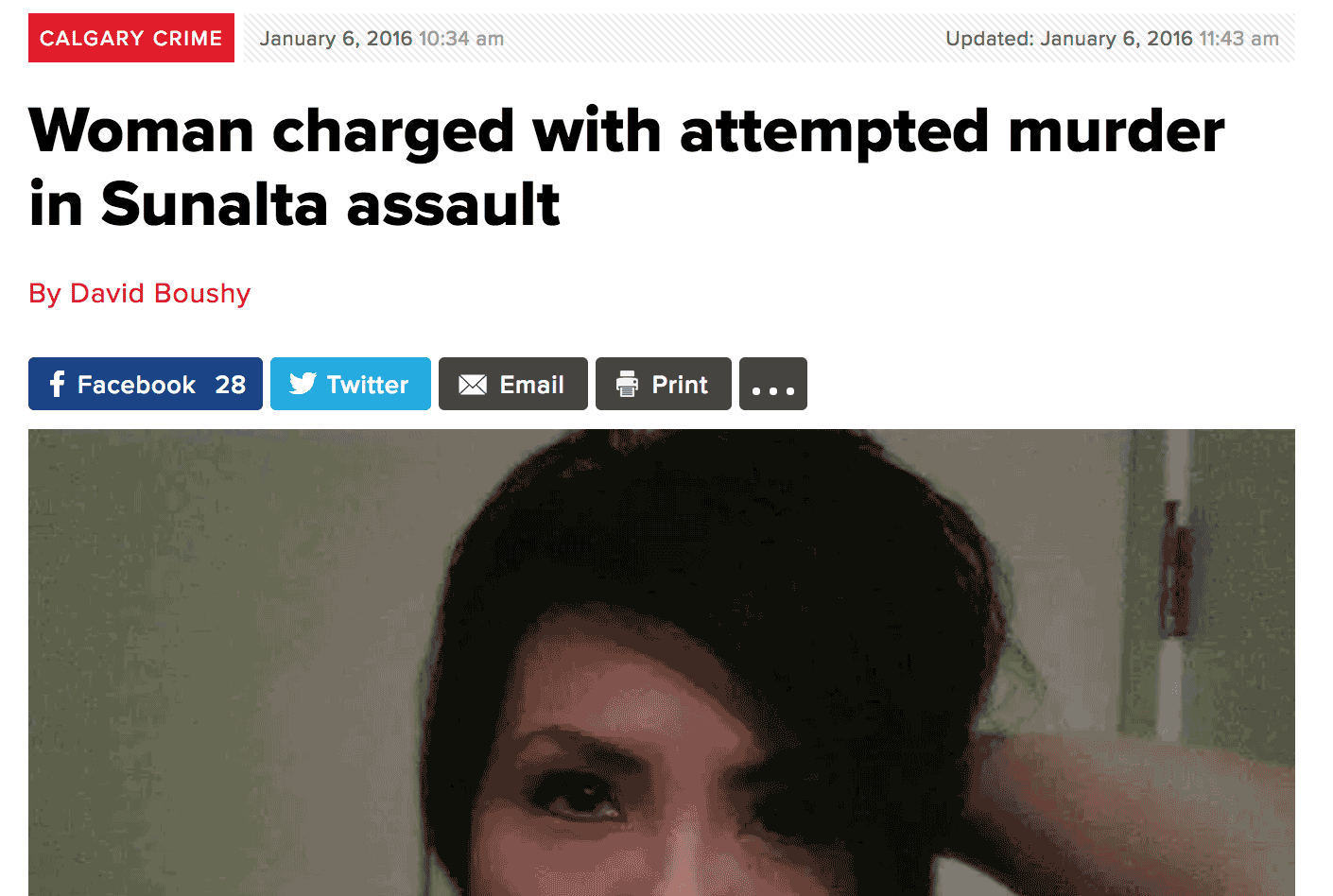
Task: Print the article using Print button
Action: (664, 384)
